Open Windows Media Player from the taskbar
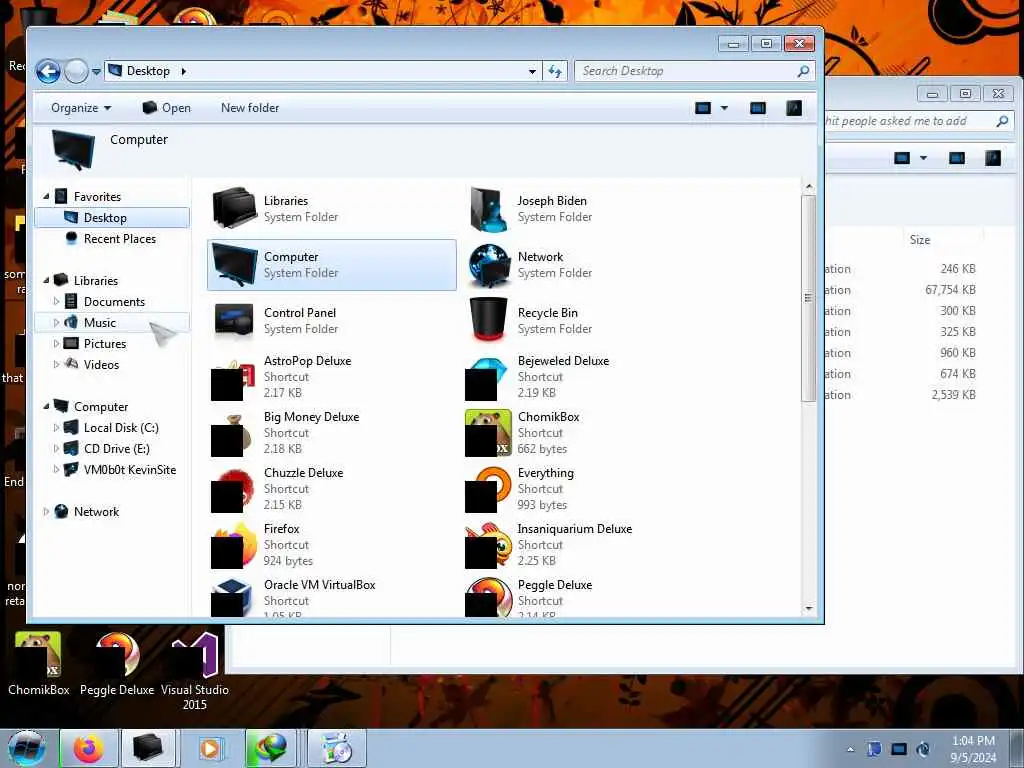1024x768 pixels. coord(210,748)
